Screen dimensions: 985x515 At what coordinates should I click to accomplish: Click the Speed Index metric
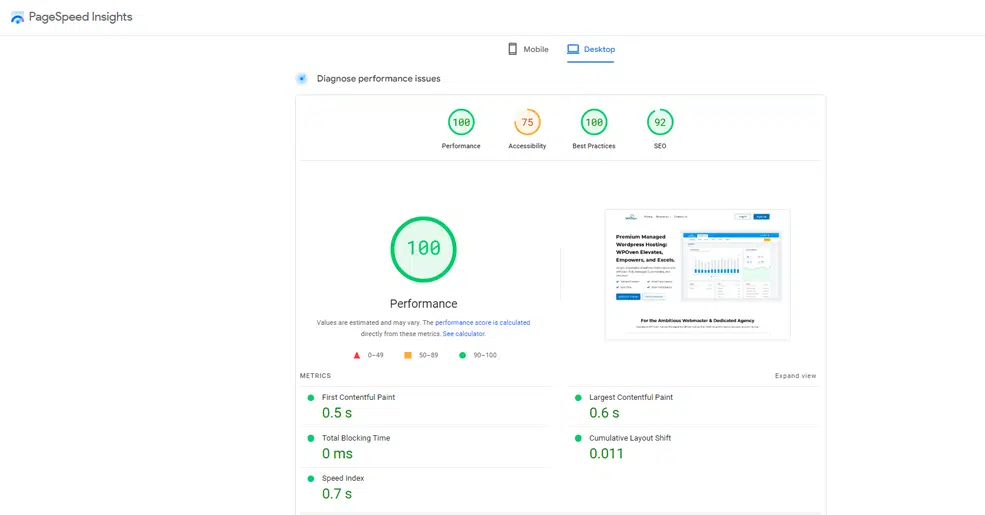(344, 479)
